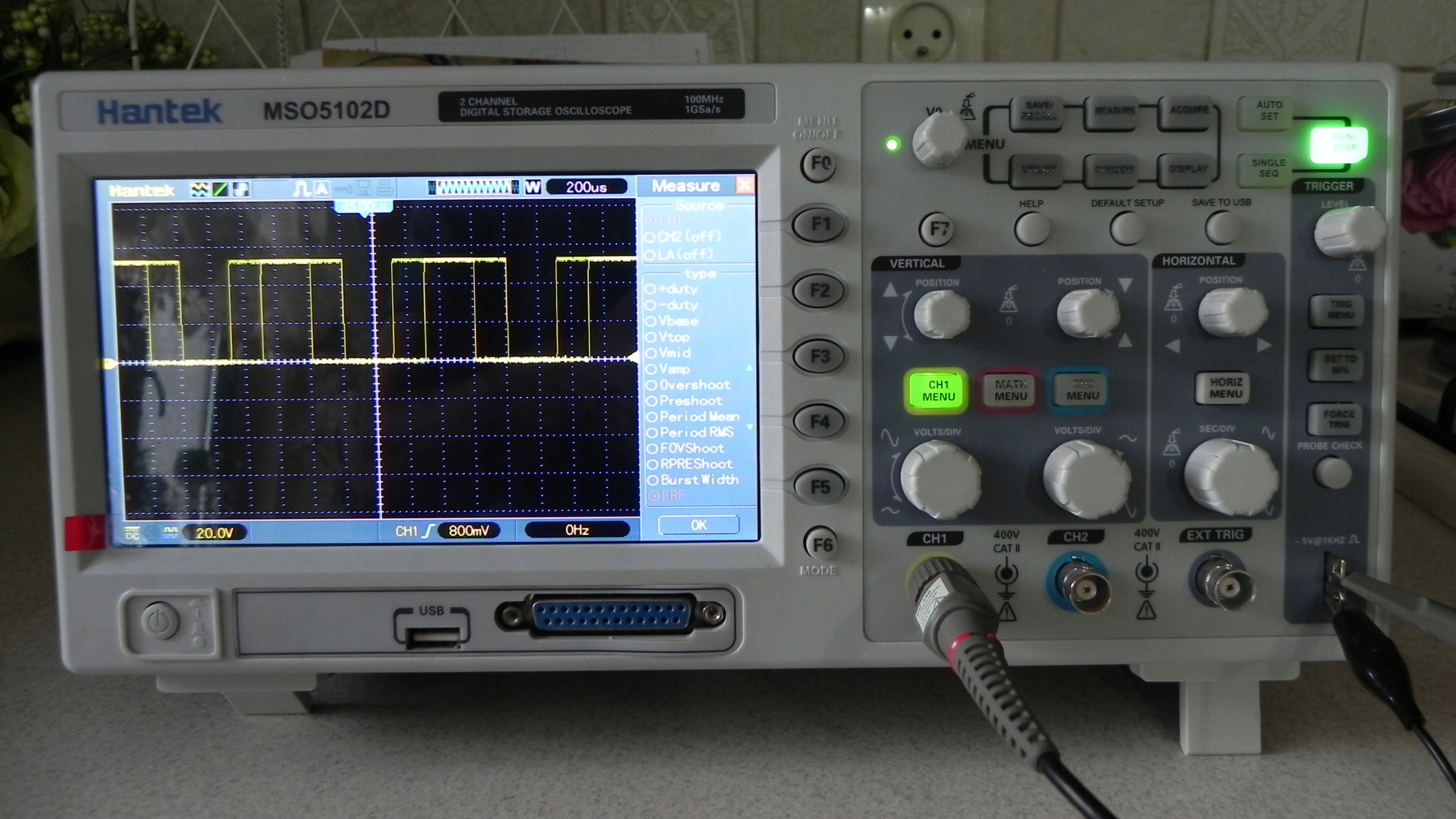The image size is (1456, 819).
Task: Confirm measurement with OK button
Action: (699, 525)
